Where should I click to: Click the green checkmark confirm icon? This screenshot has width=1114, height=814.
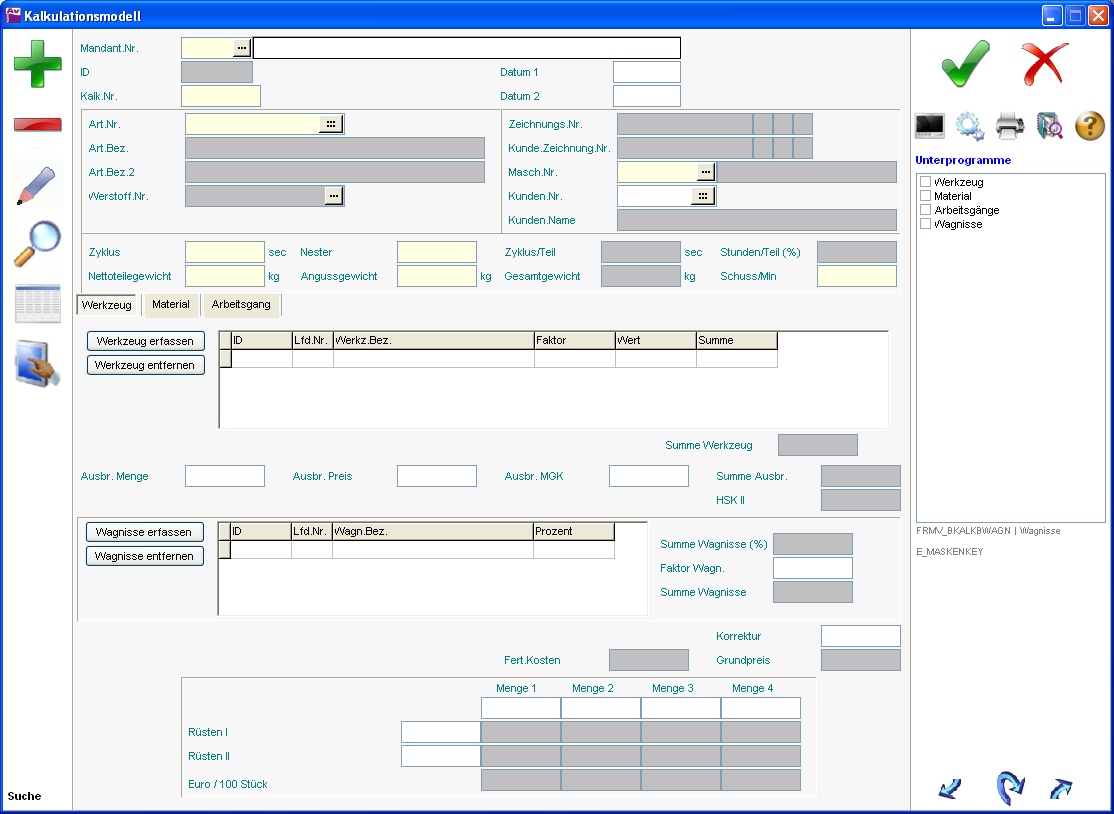click(965, 64)
